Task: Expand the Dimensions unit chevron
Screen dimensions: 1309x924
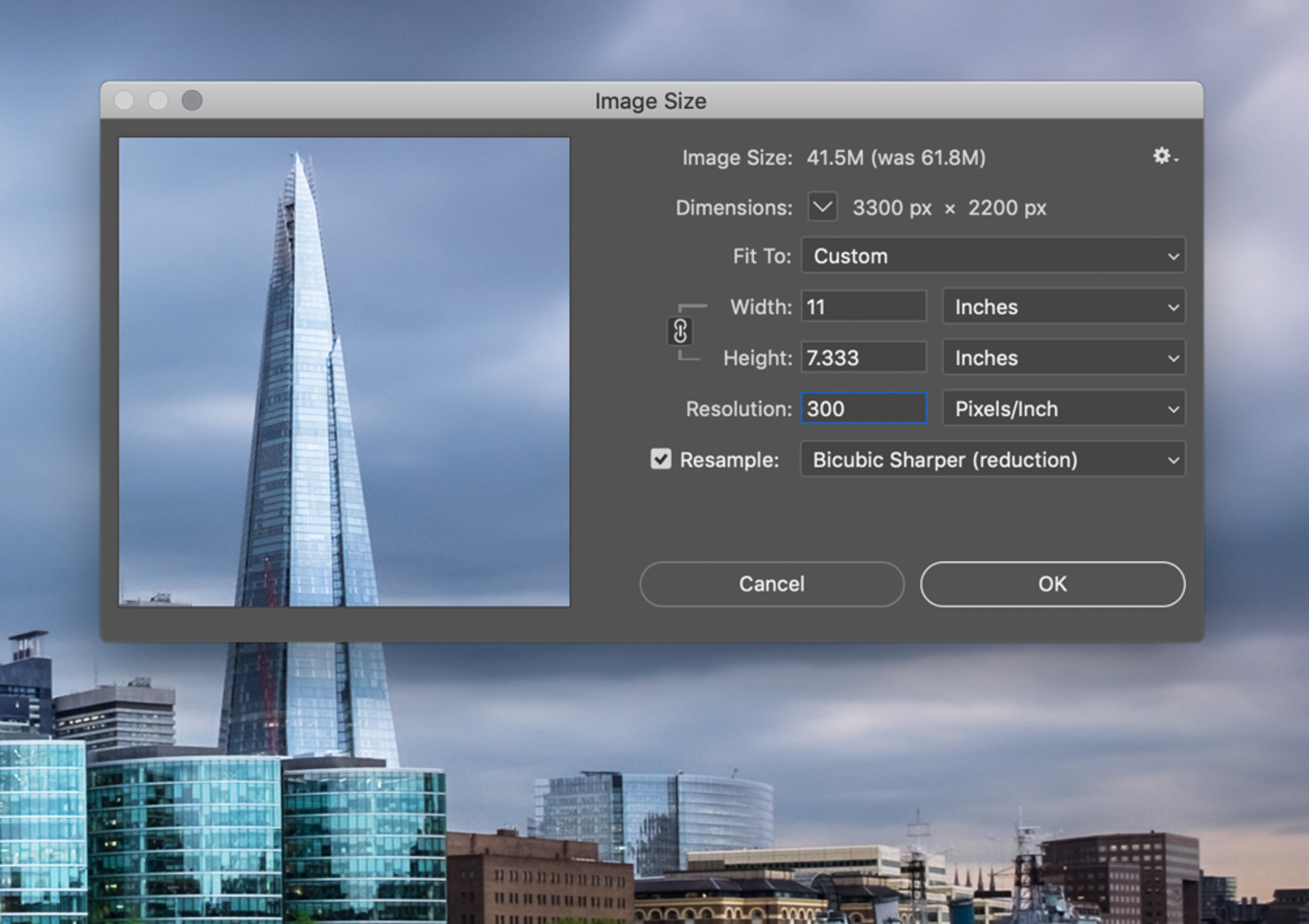Action: tap(822, 208)
